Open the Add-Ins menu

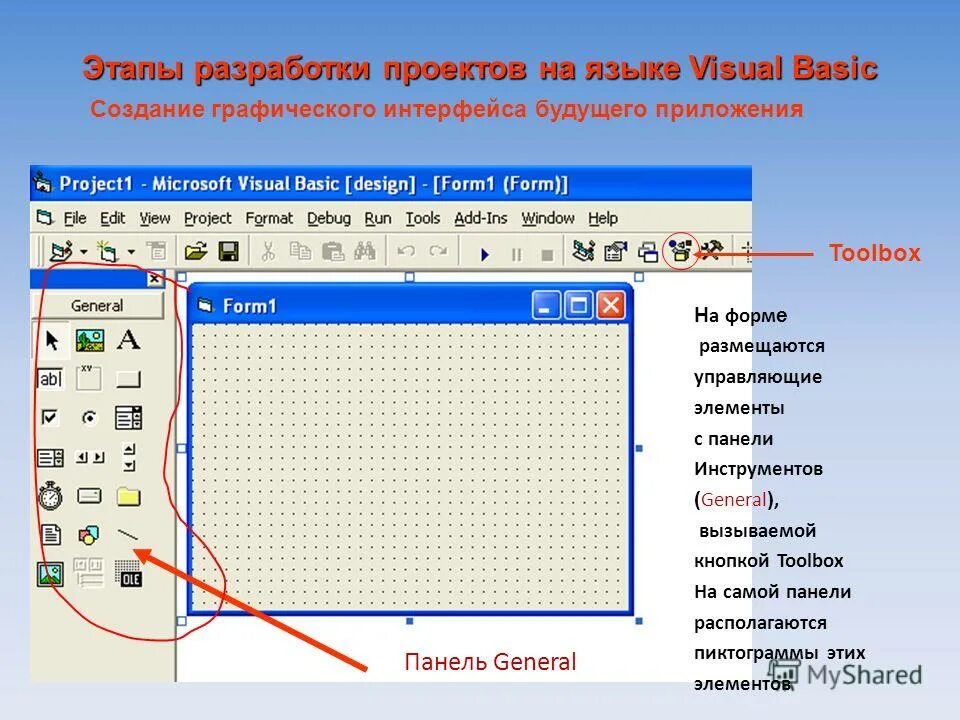click(481, 219)
